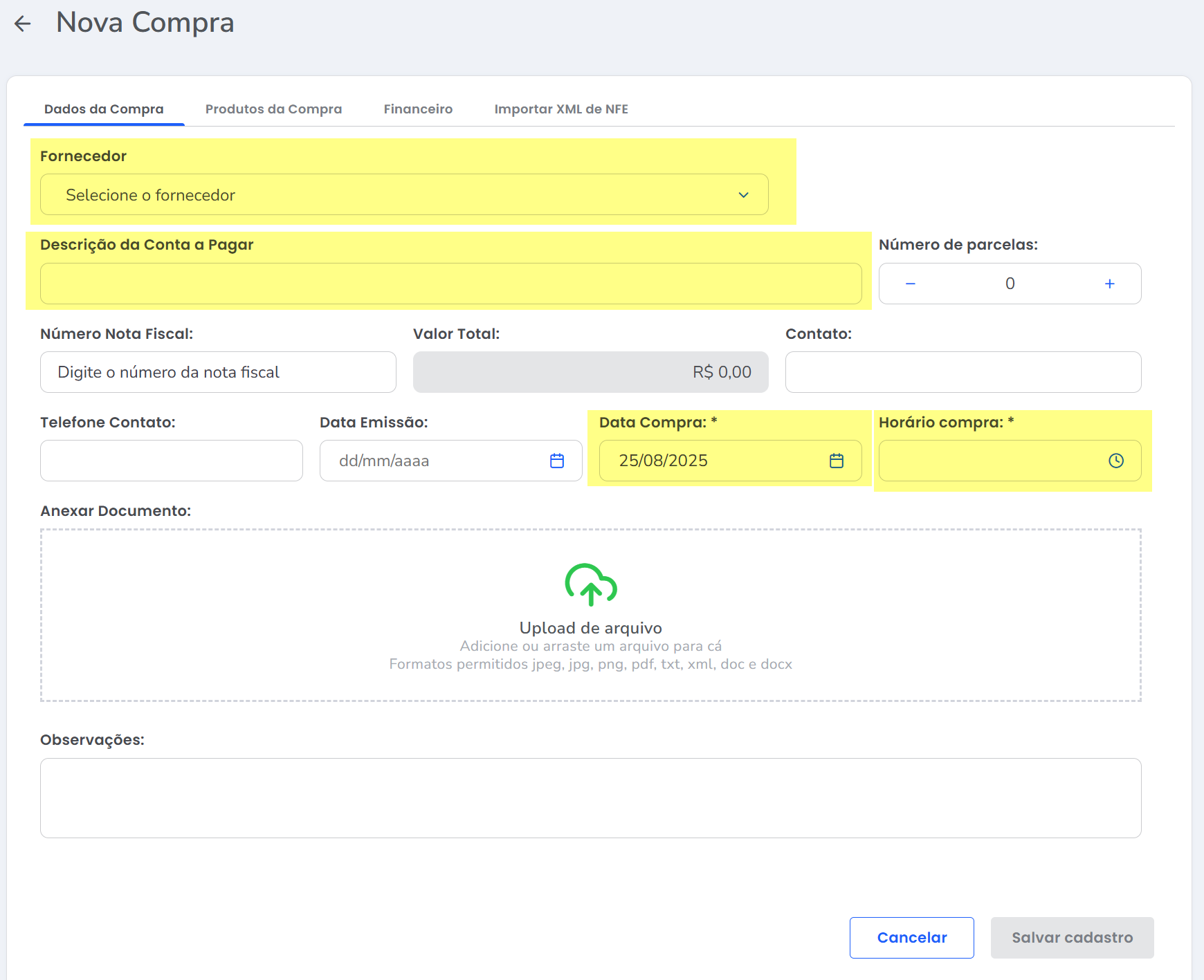The image size is (1204, 980).
Task: Click into the Telefone Contato field
Action: click(x=172, y=461)
